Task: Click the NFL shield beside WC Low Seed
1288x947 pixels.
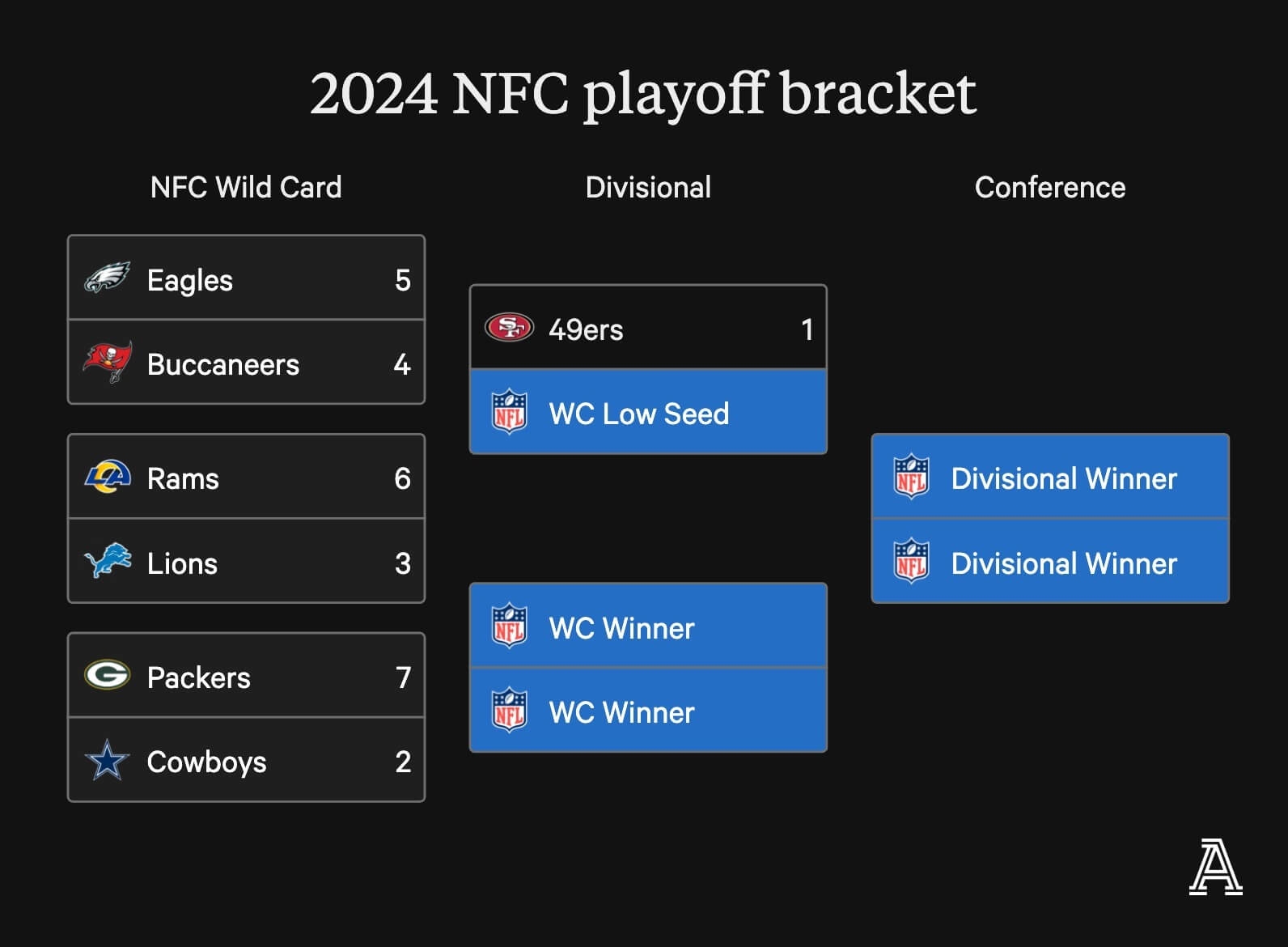Action: click(510, 413)
